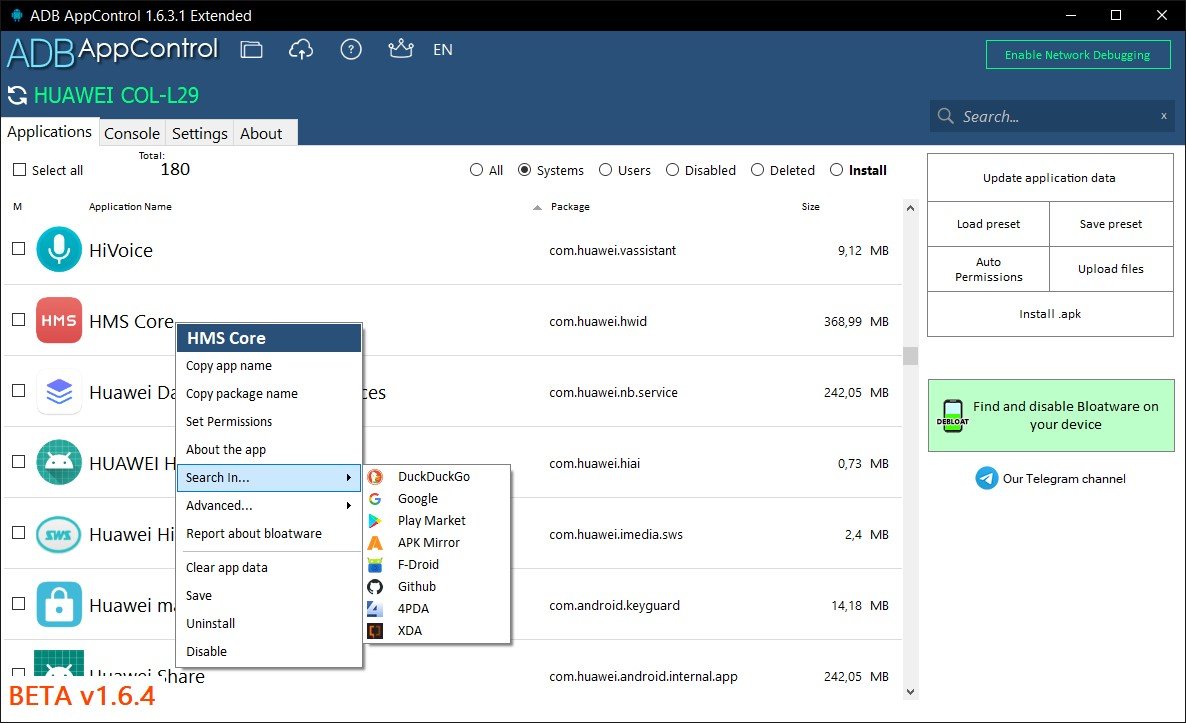
Task: Expand the Search In submenu arrow
Action: 349,477
